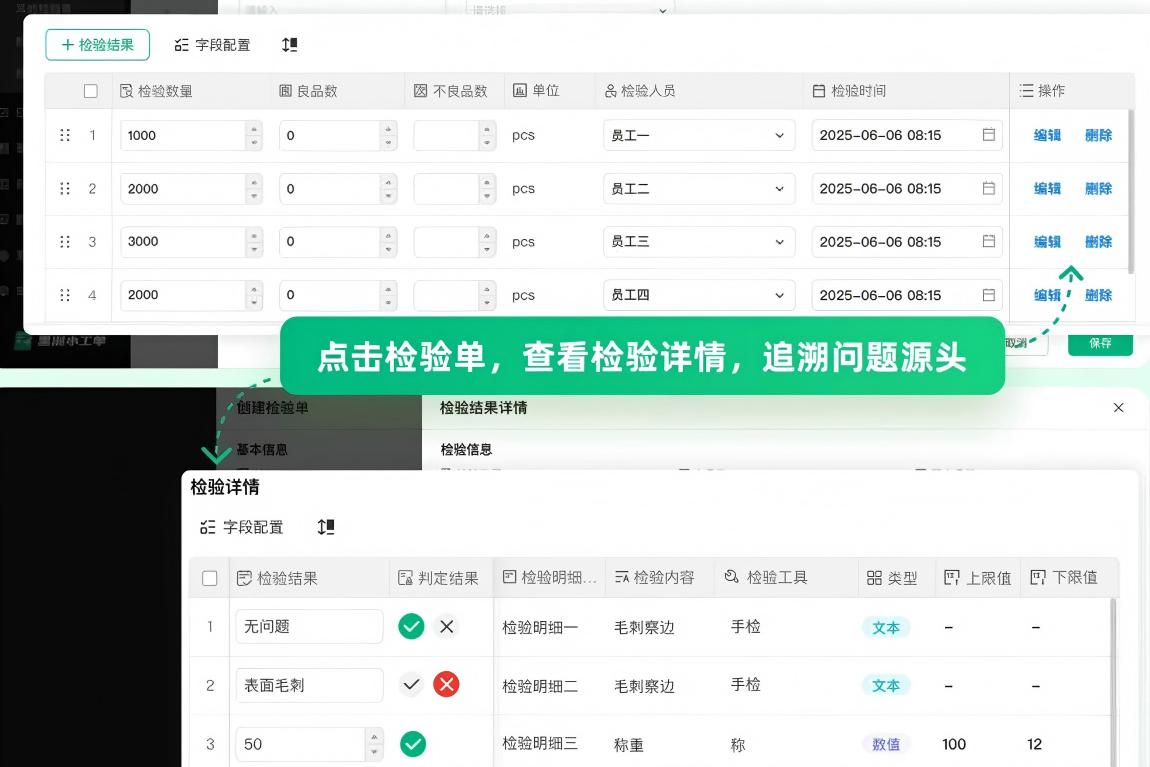
Task: Click the 删除 link on row 3
Action: [x=1098, y=241]
